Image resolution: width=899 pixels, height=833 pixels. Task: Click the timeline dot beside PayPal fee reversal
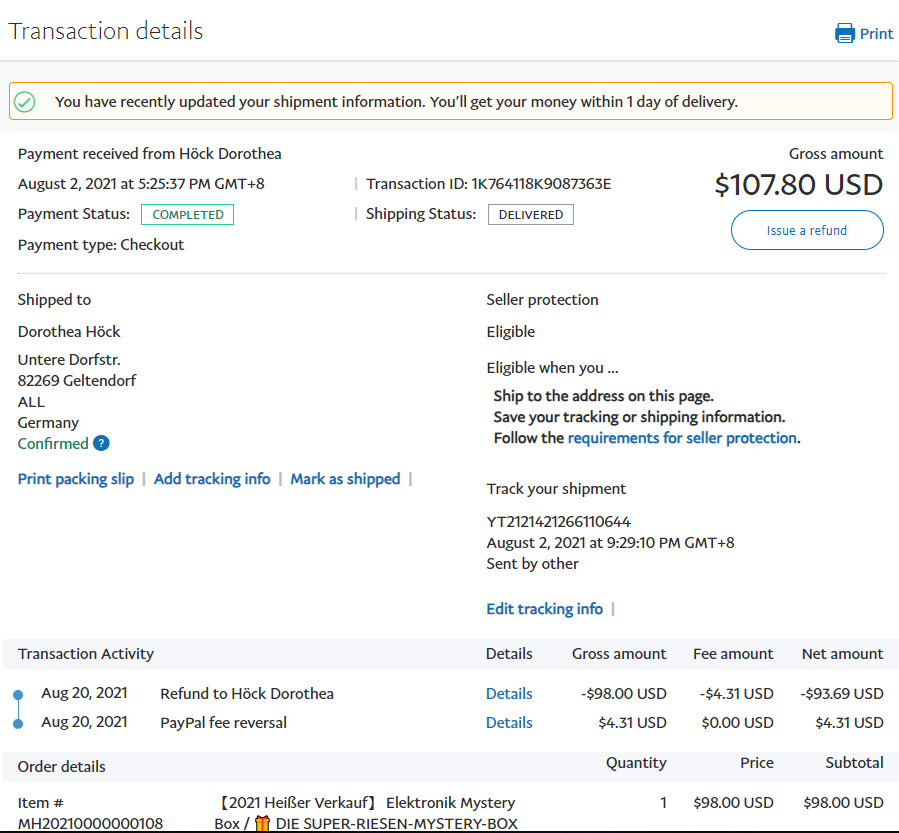tap(18, 723)
